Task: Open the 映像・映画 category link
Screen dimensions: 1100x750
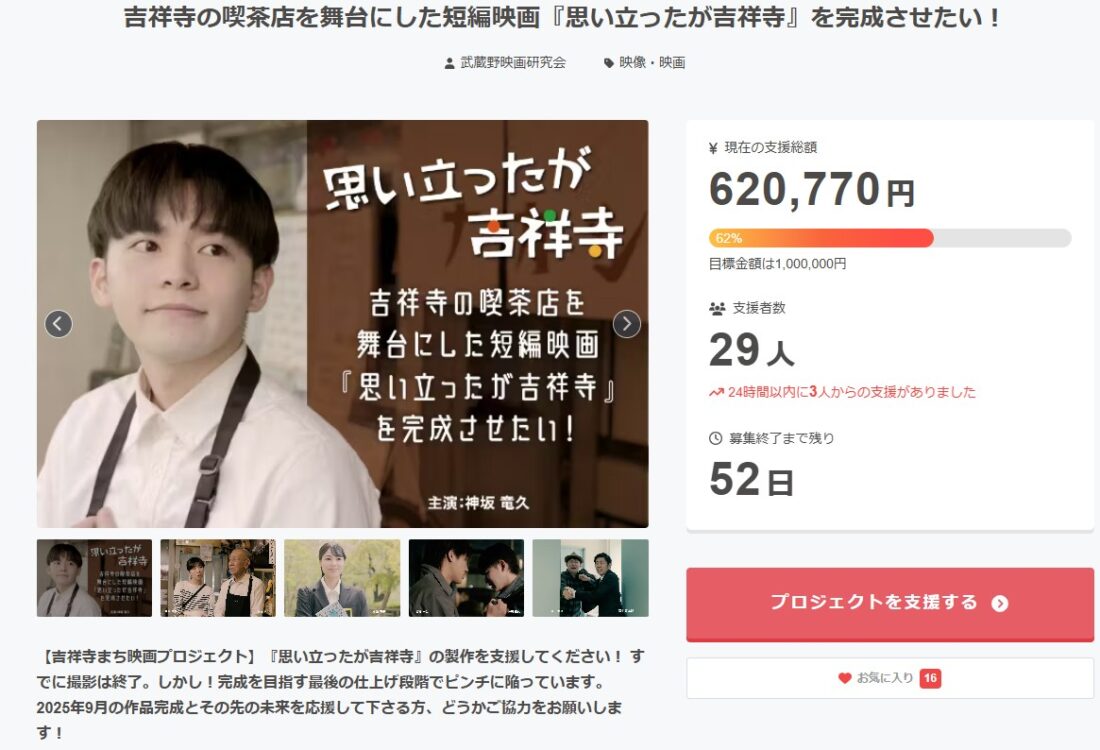Action: point(652,63)
